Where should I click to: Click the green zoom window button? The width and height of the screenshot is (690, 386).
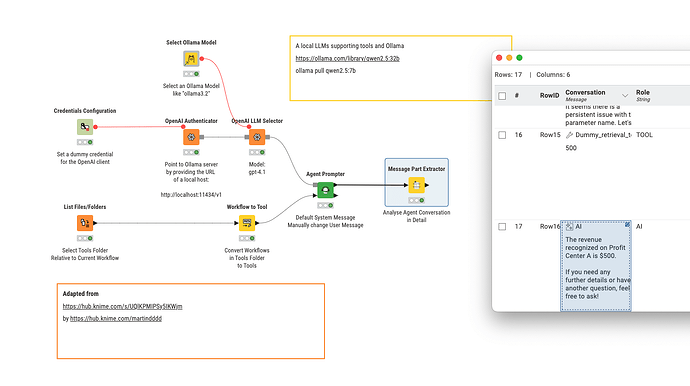519,58
